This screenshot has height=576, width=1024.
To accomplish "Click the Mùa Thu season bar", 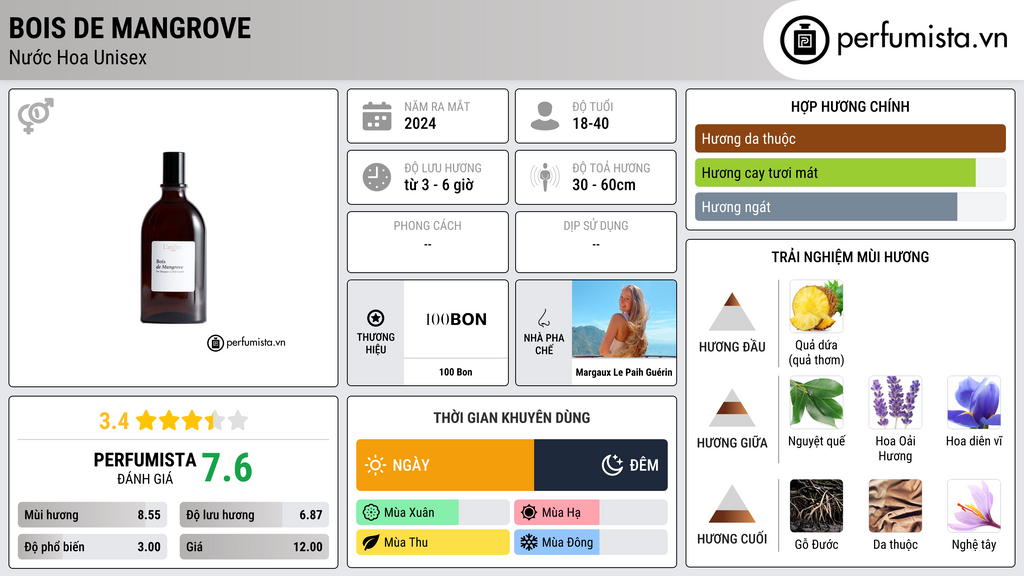I will pos(433,542).
